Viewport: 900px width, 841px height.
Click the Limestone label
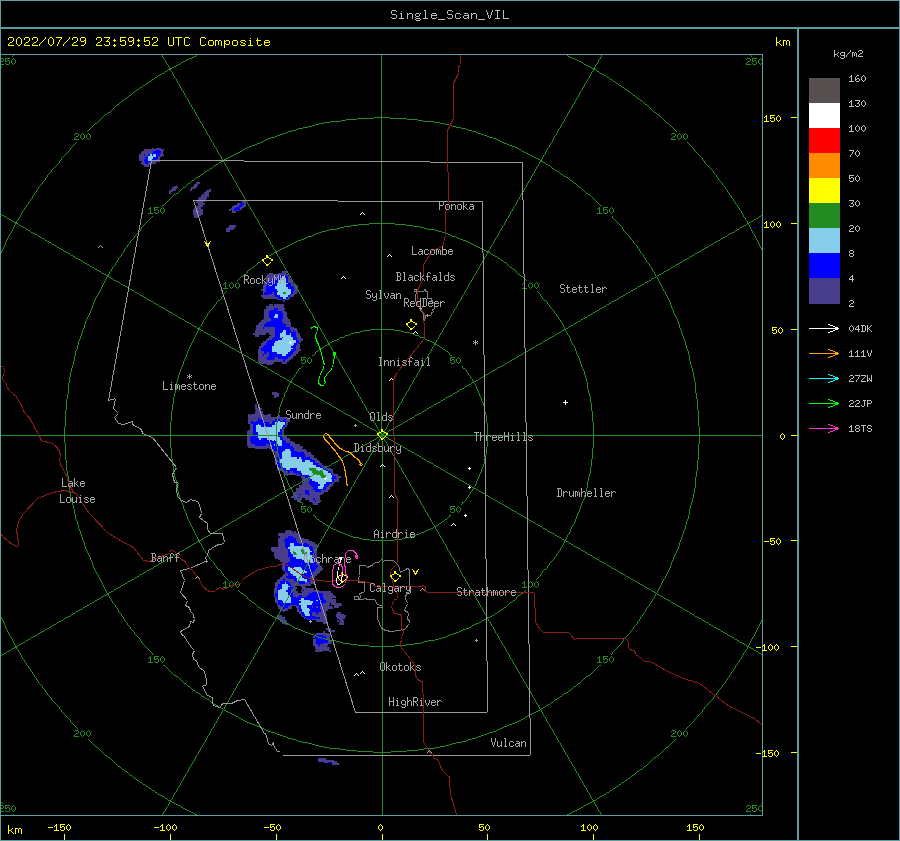coord(189,386)
